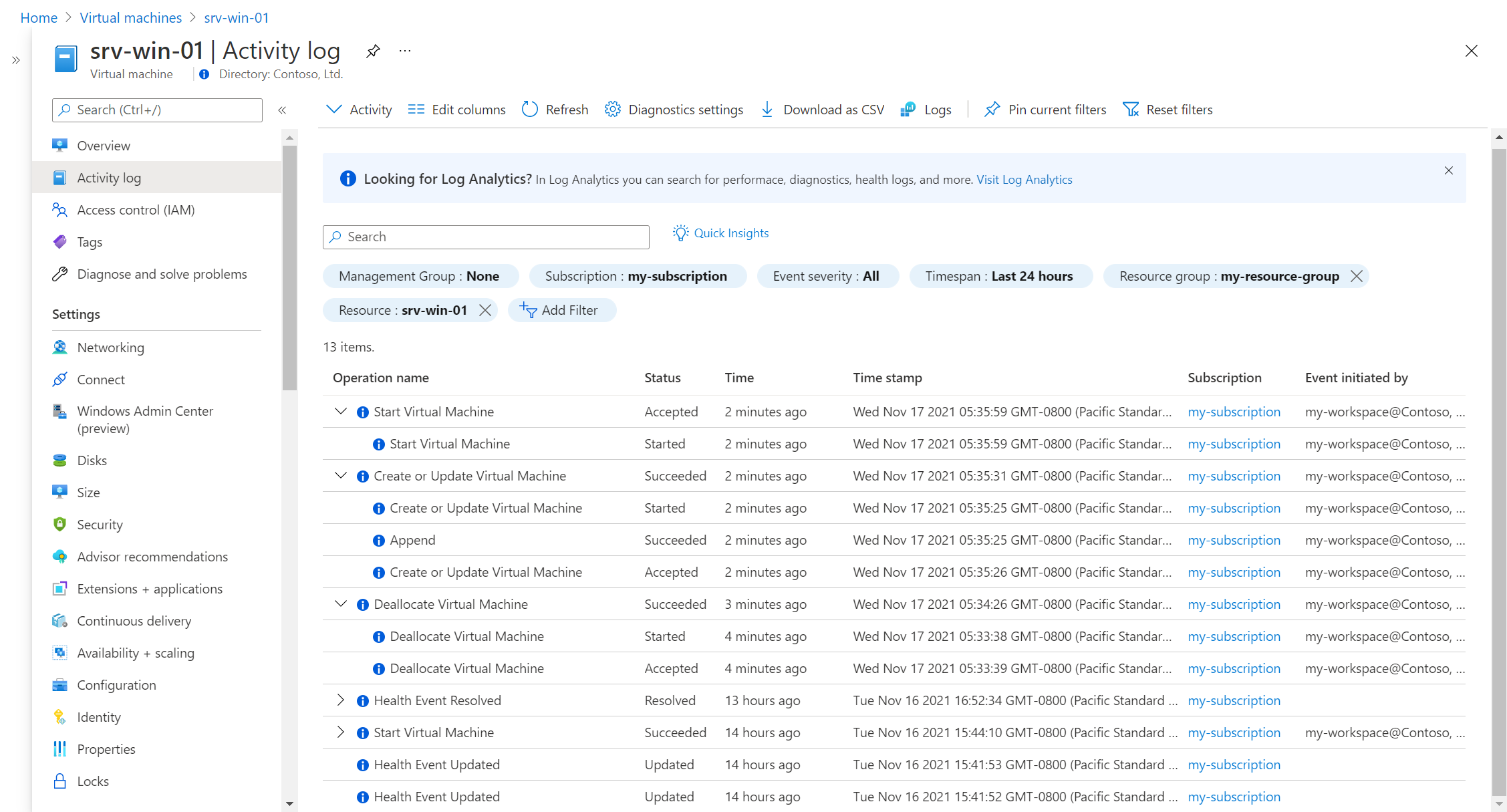Go to Virtual machines breadcrumb

coord(131,18)
